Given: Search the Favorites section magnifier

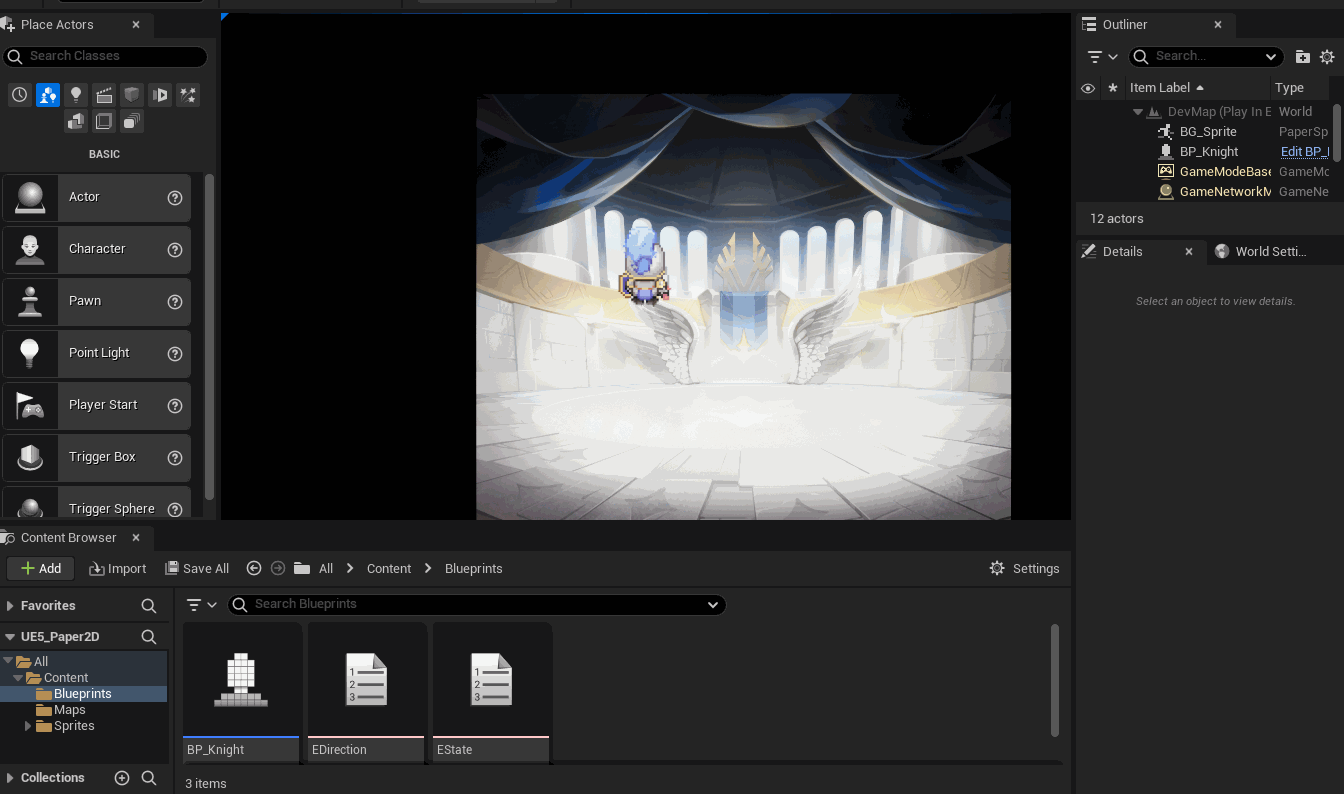Looking at the screenshot, I should point(149,606).
